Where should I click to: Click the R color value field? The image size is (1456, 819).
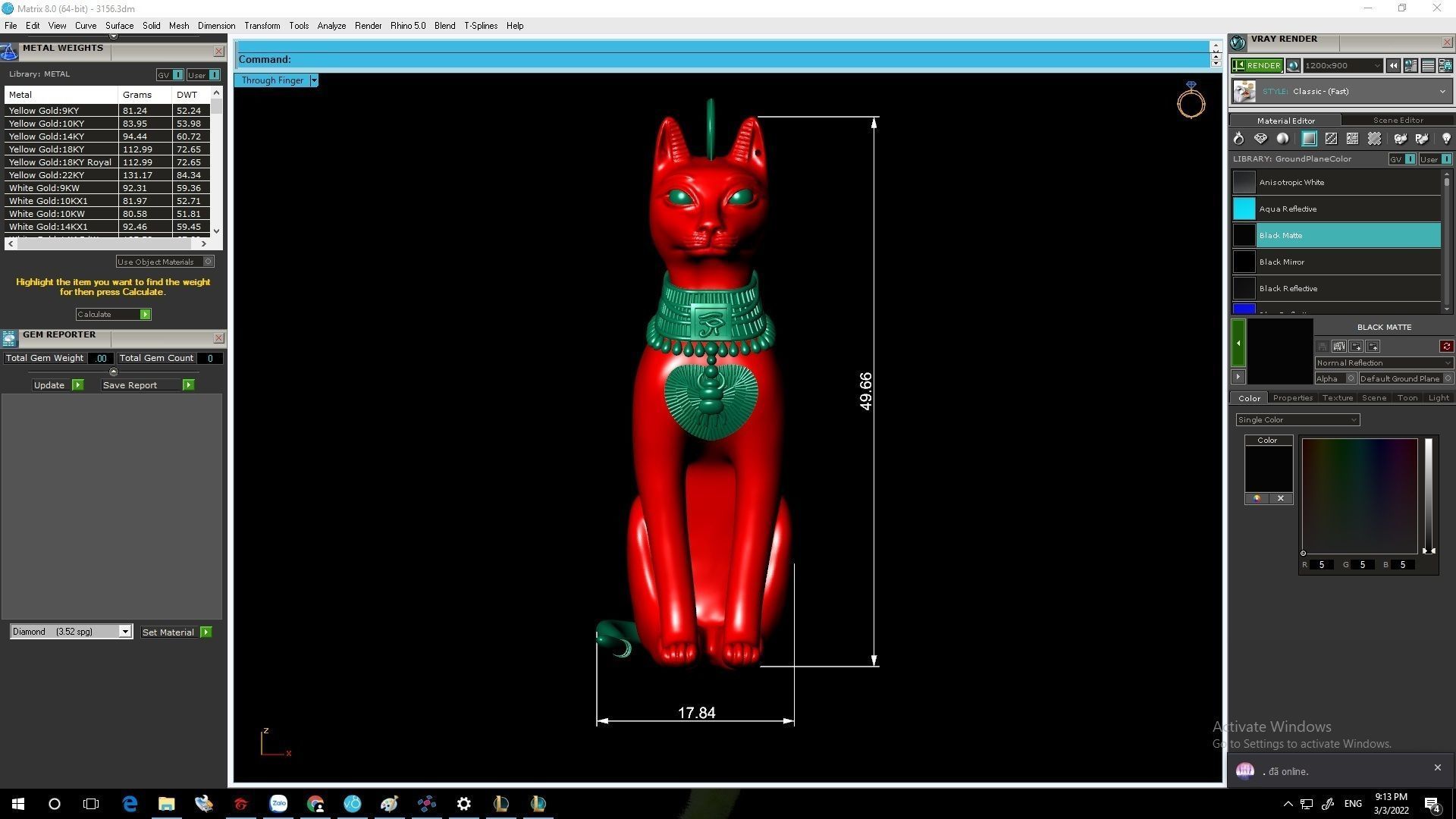(x=1322, y=565)
